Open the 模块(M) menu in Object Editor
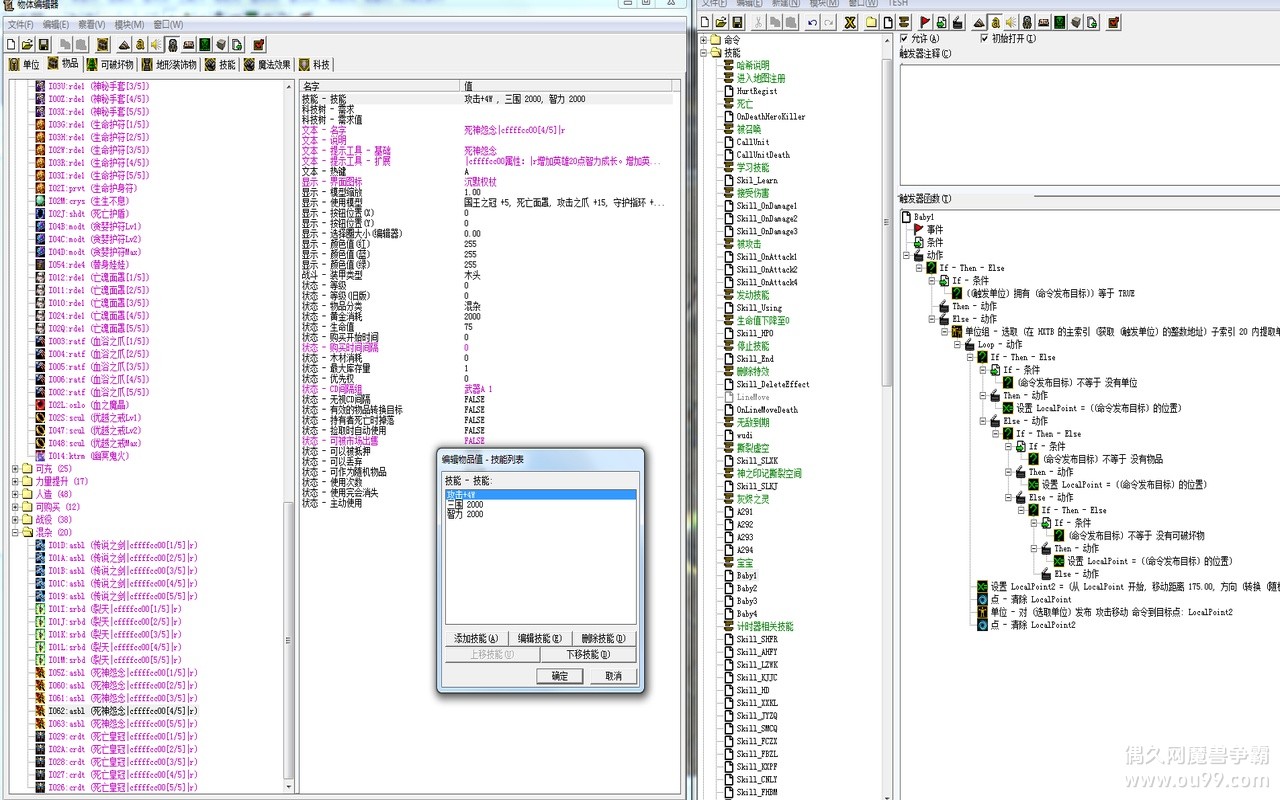1280x800 pixels. [129, 24]
